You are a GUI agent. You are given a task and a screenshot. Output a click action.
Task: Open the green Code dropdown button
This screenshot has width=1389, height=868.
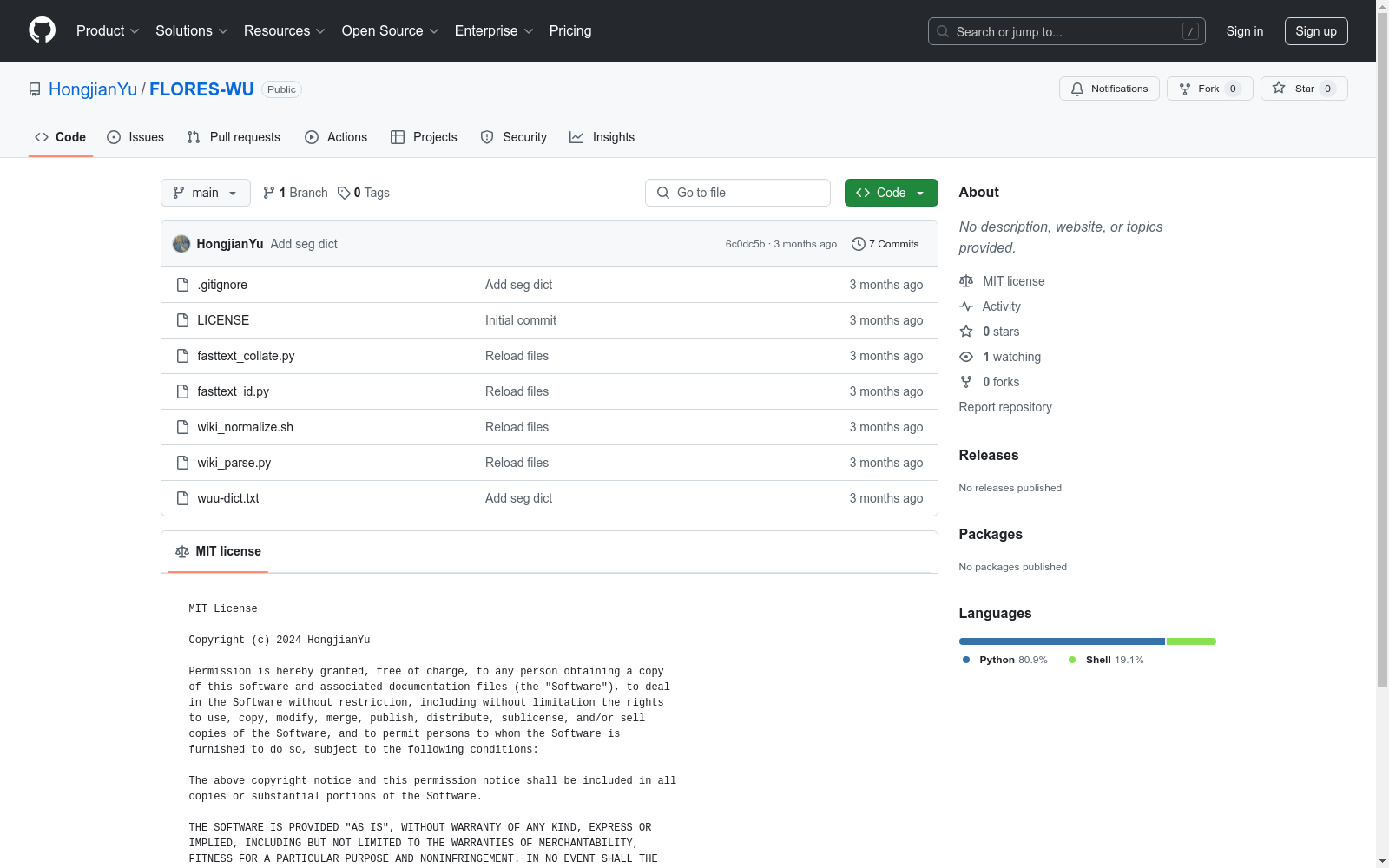point(891,193)
